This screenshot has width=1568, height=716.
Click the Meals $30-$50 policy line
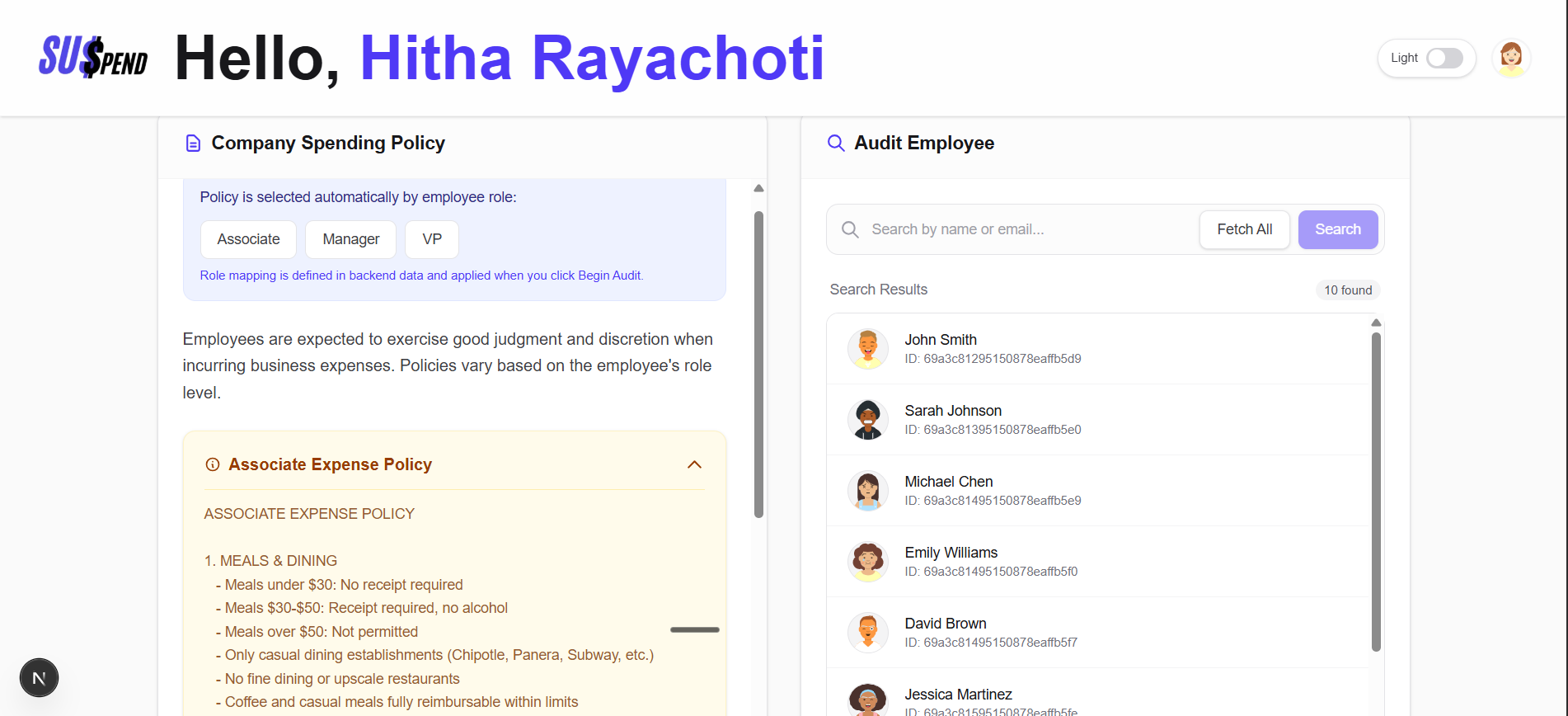pyautogui.click(x=361, y=608)
